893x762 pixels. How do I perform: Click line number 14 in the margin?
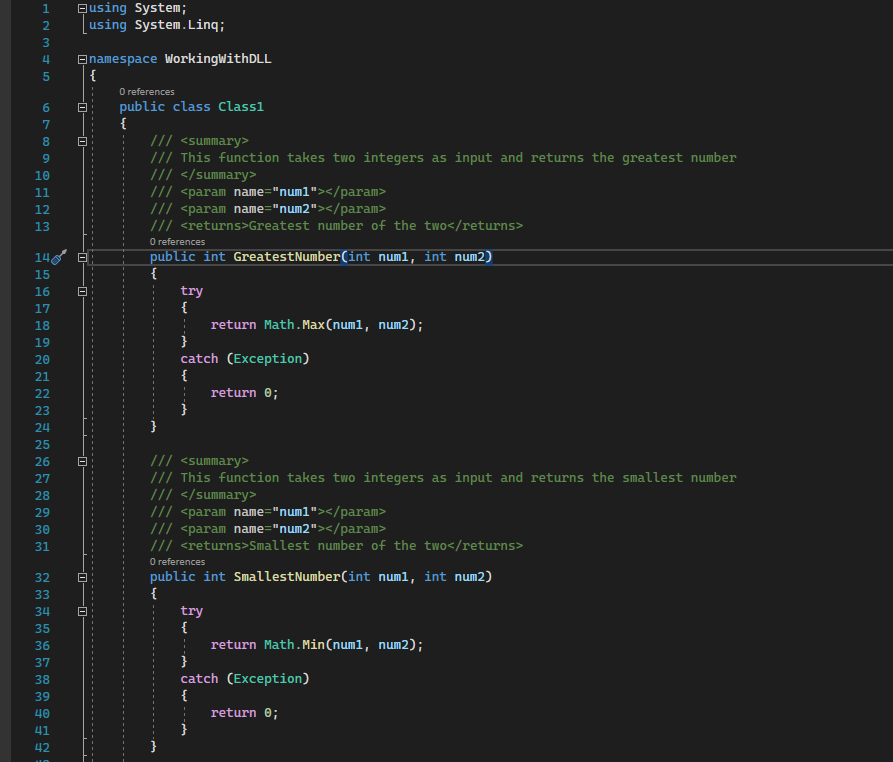pos(42,257)
